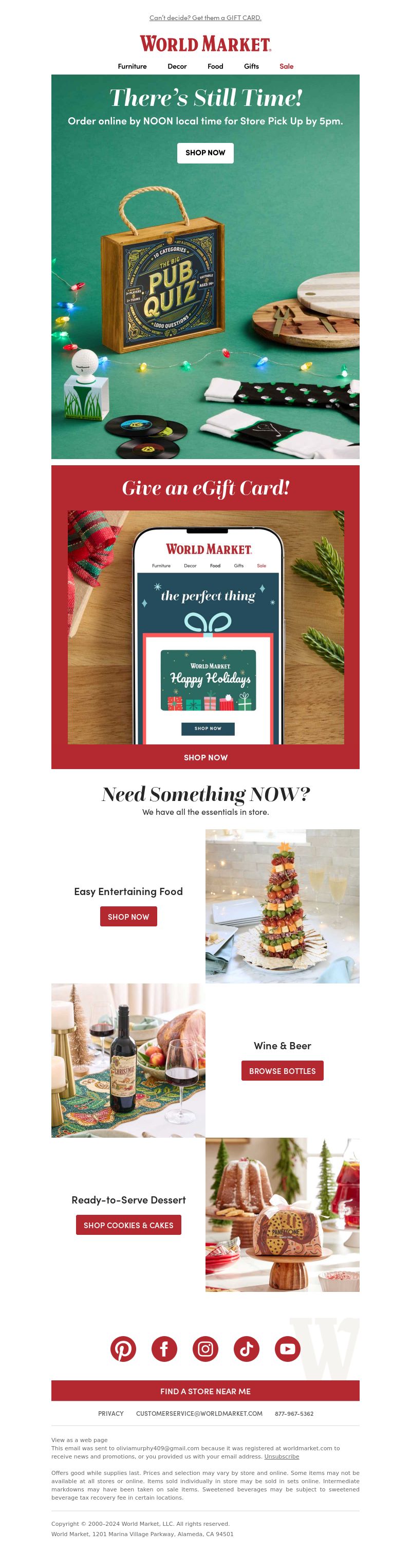The width and height of the screenshot is (411, 1568).
Task: Click the World Market logo header
Action: [206, 44]
